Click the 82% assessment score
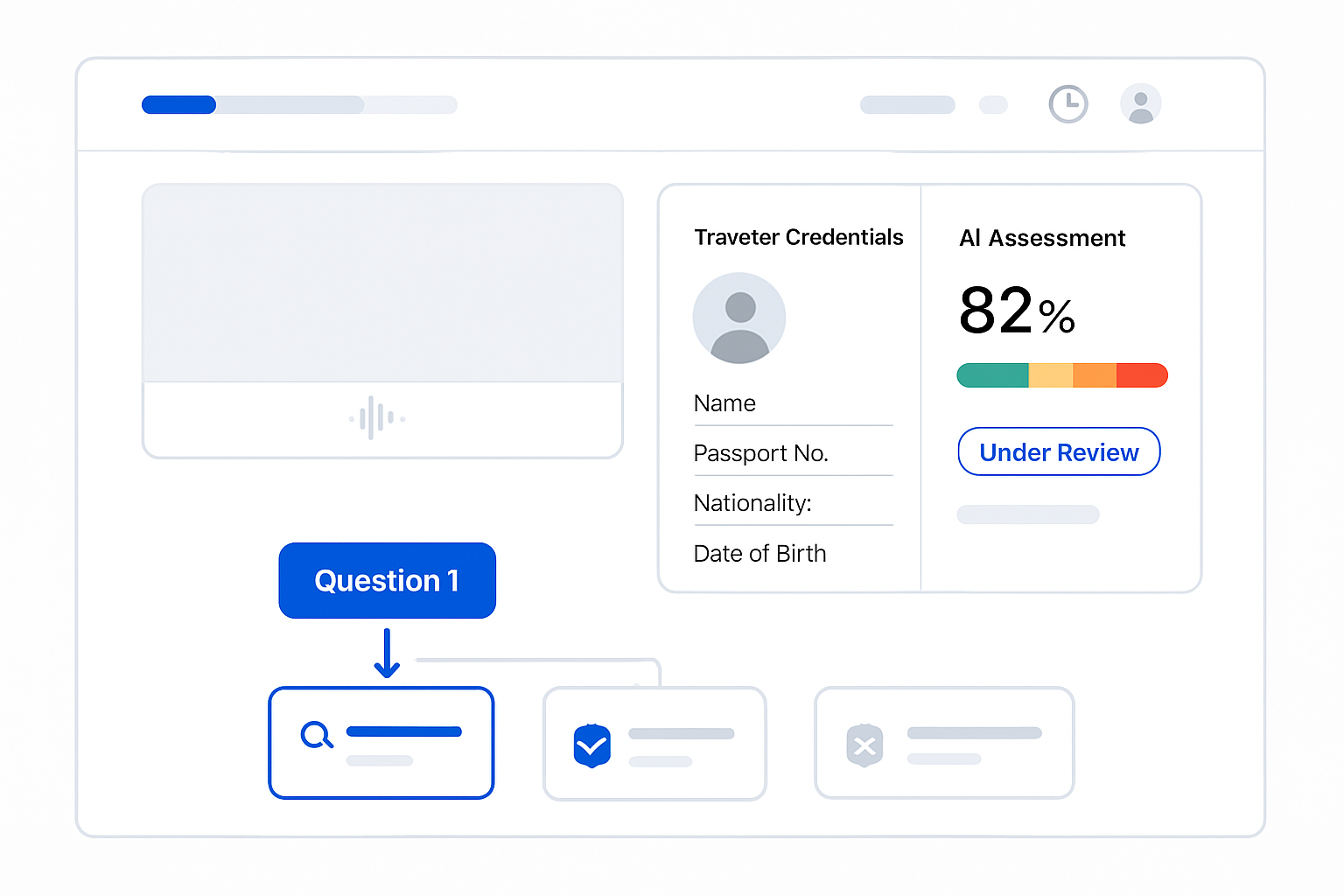The width and height of the screenshot is (1344, 896). coord(1017,311)
